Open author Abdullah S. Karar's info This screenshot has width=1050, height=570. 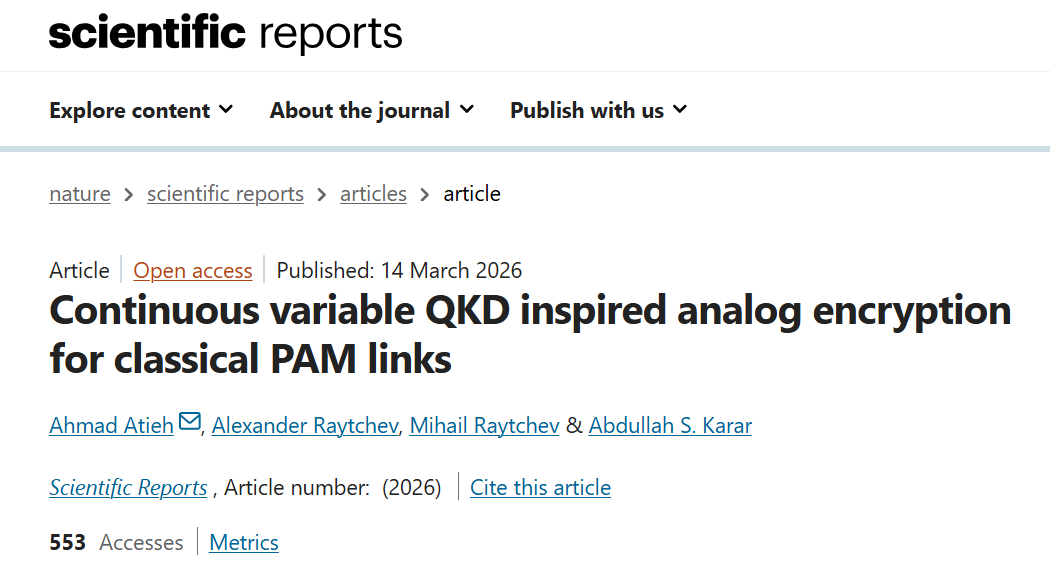click(670, 426)
